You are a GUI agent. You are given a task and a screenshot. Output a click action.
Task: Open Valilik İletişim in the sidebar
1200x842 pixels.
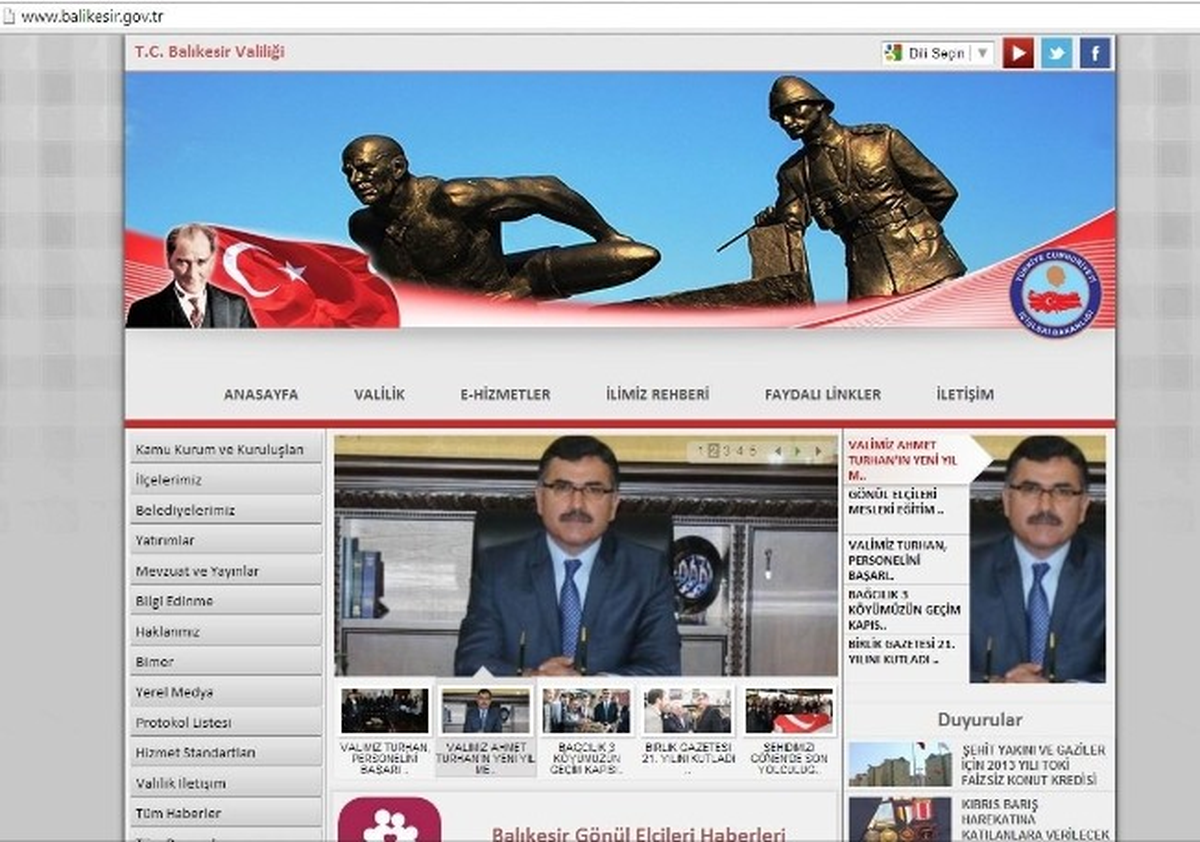click(226, 783)
